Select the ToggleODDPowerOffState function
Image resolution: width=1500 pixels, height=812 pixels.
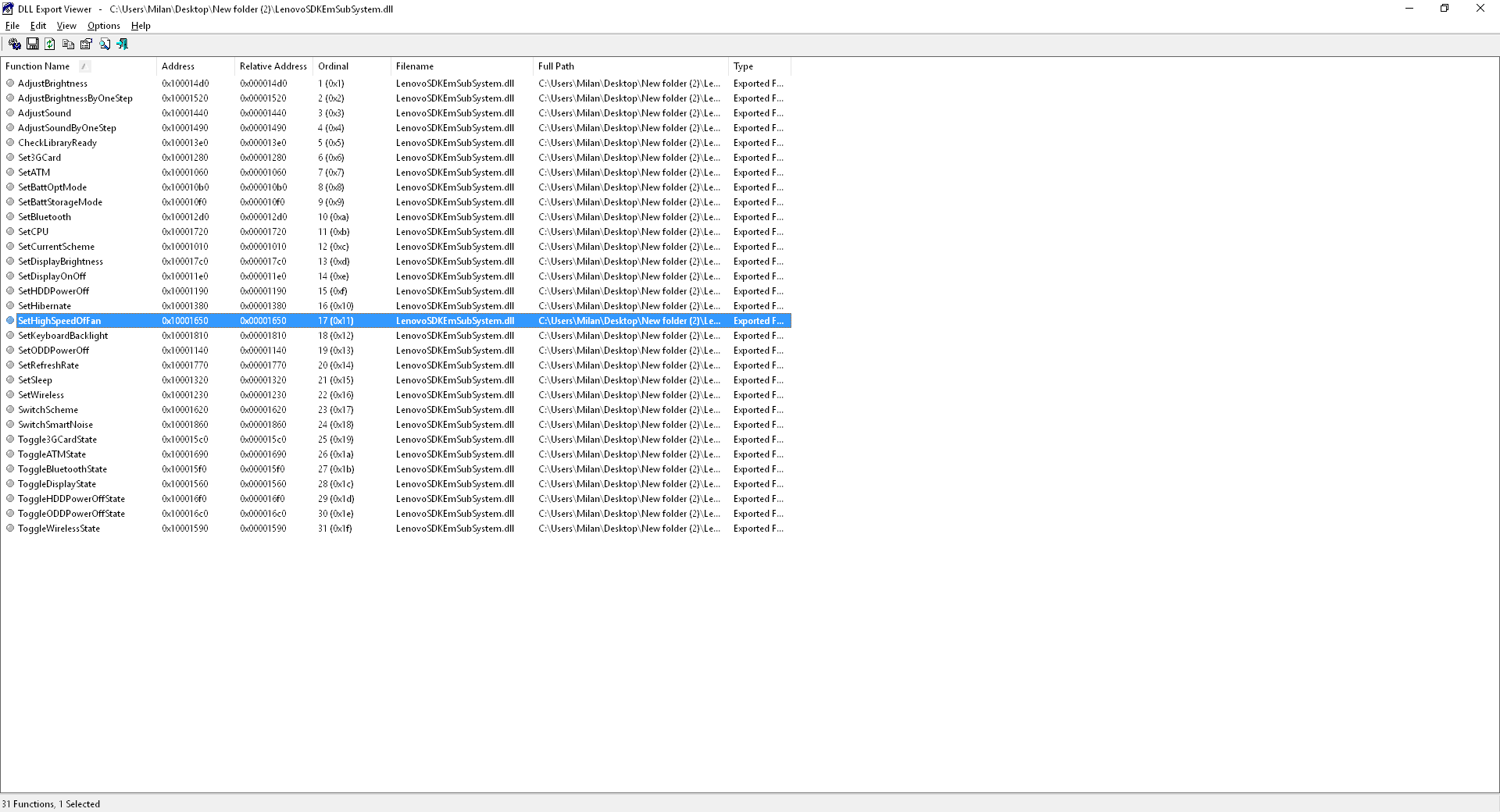click(71, 514)
